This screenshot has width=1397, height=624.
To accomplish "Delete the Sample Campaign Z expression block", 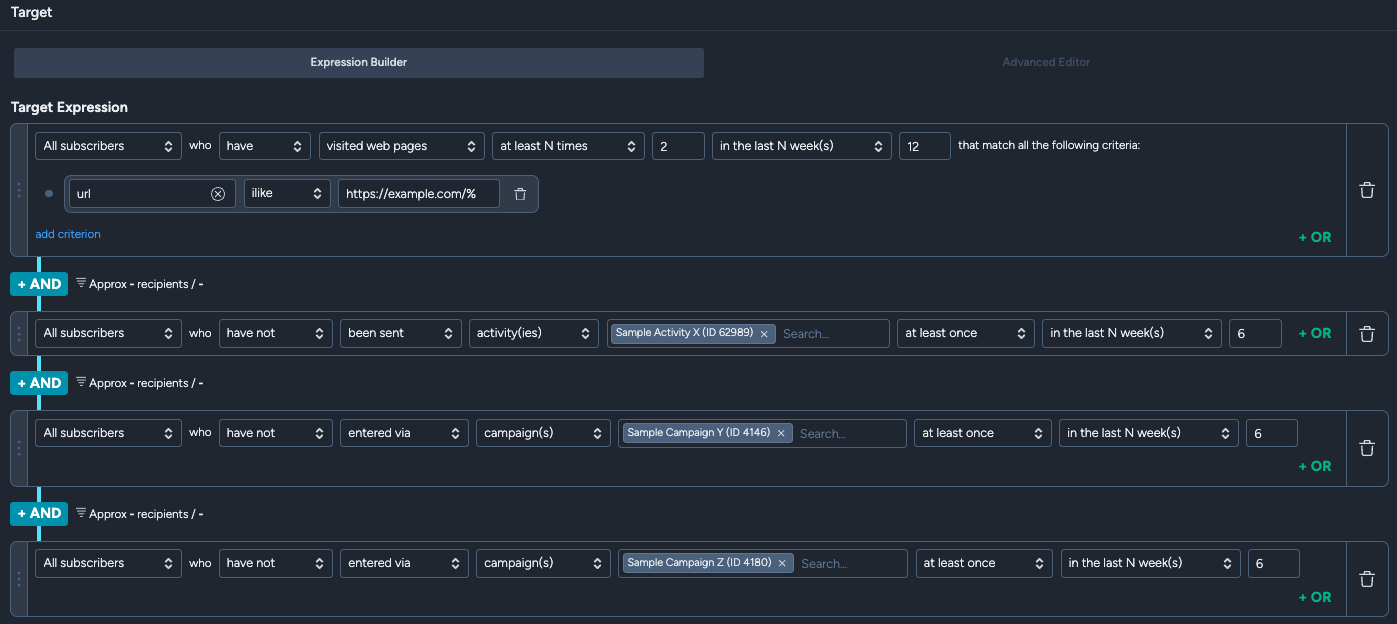I will (x=1367, y=579).
